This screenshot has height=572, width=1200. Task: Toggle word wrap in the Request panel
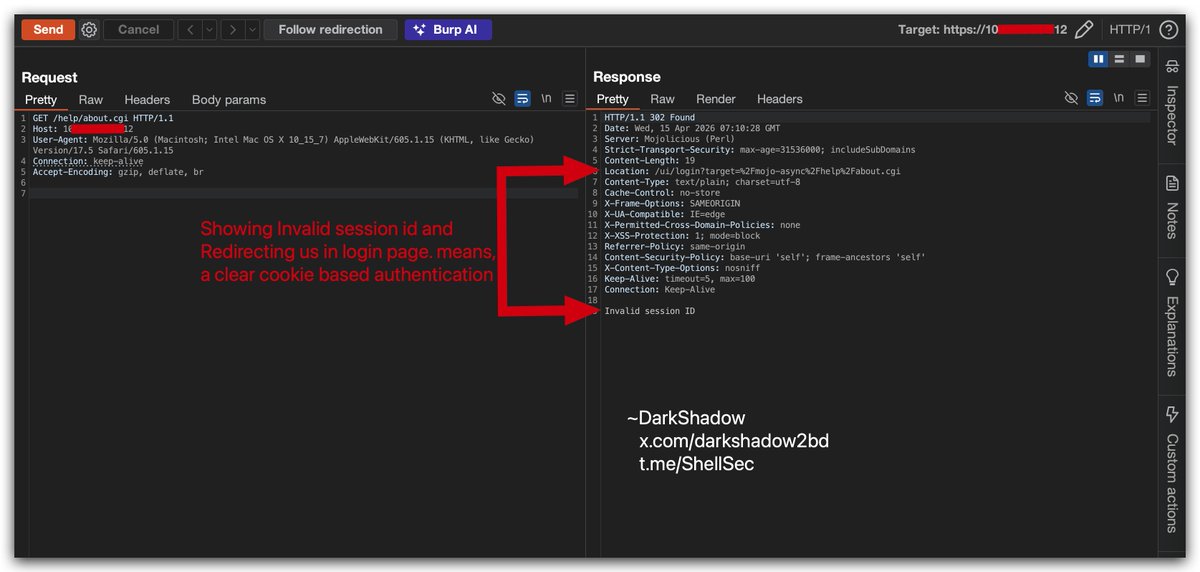pyautogui.click(x=522, y=99)
